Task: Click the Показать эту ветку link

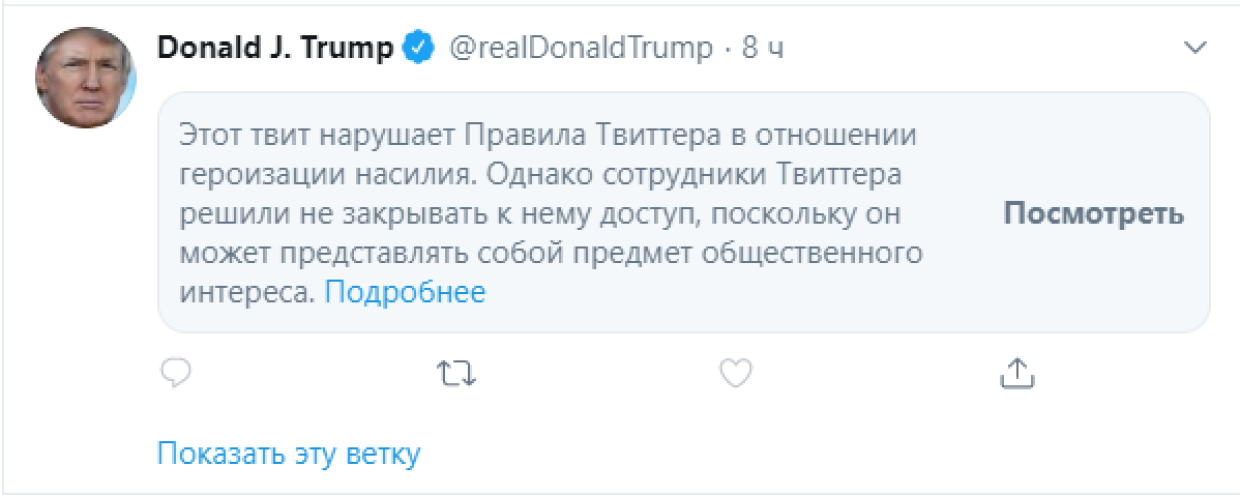Action: tap(289, 454)
